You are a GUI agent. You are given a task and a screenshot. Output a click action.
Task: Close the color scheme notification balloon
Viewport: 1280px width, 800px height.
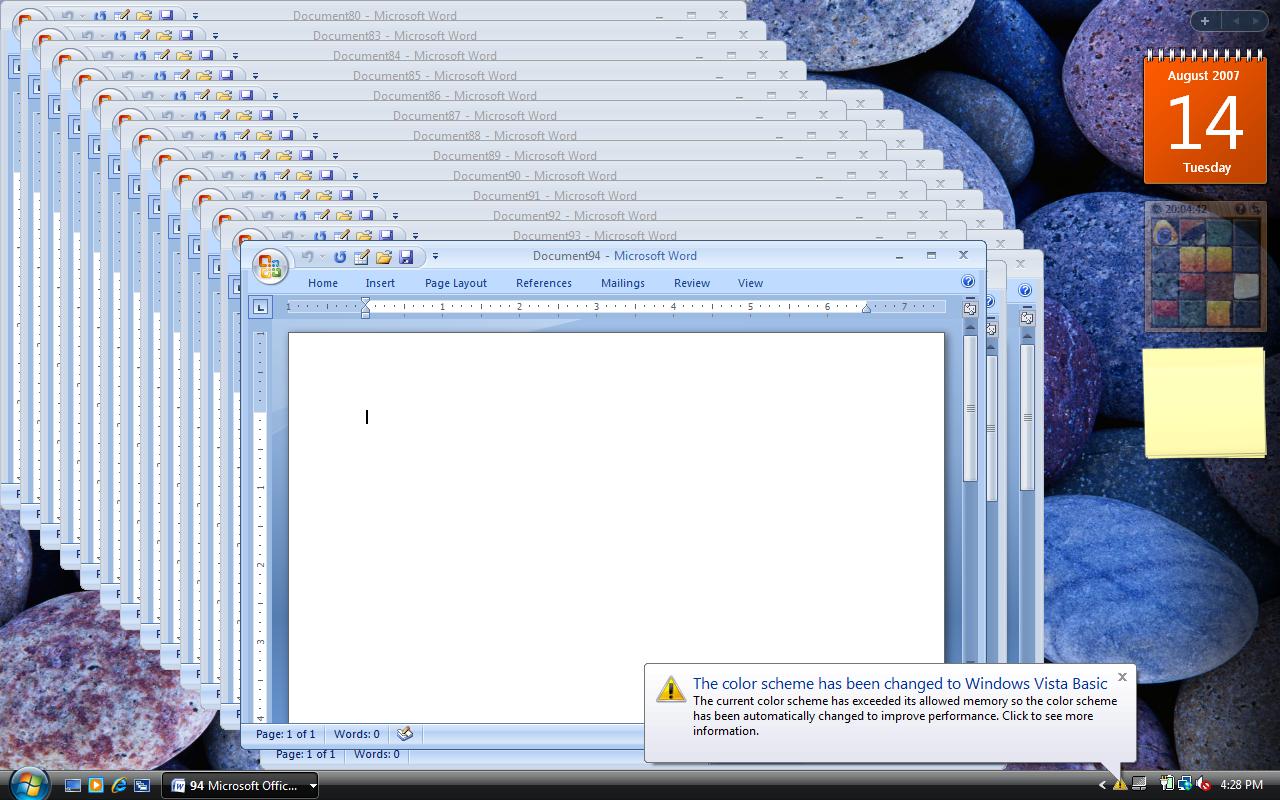1122,677
